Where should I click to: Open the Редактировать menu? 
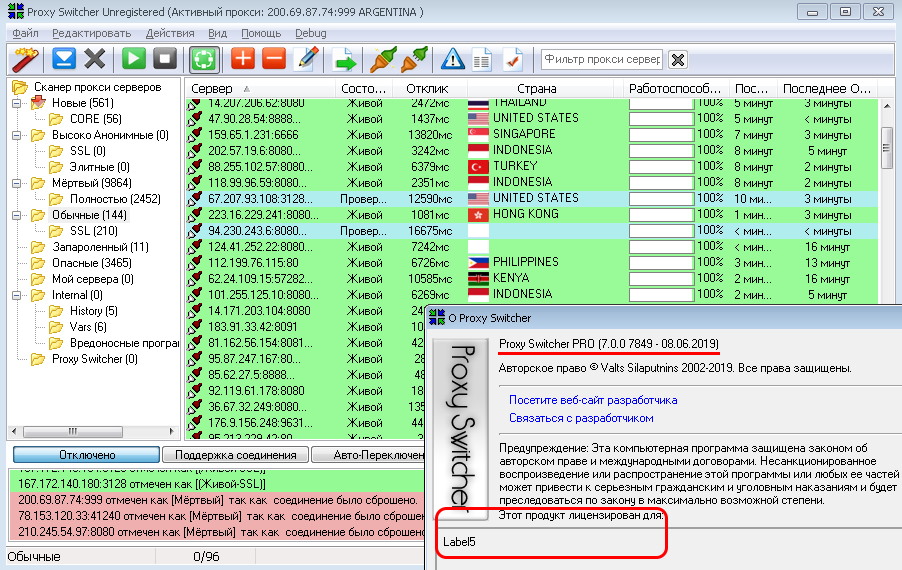coord(91,33)
